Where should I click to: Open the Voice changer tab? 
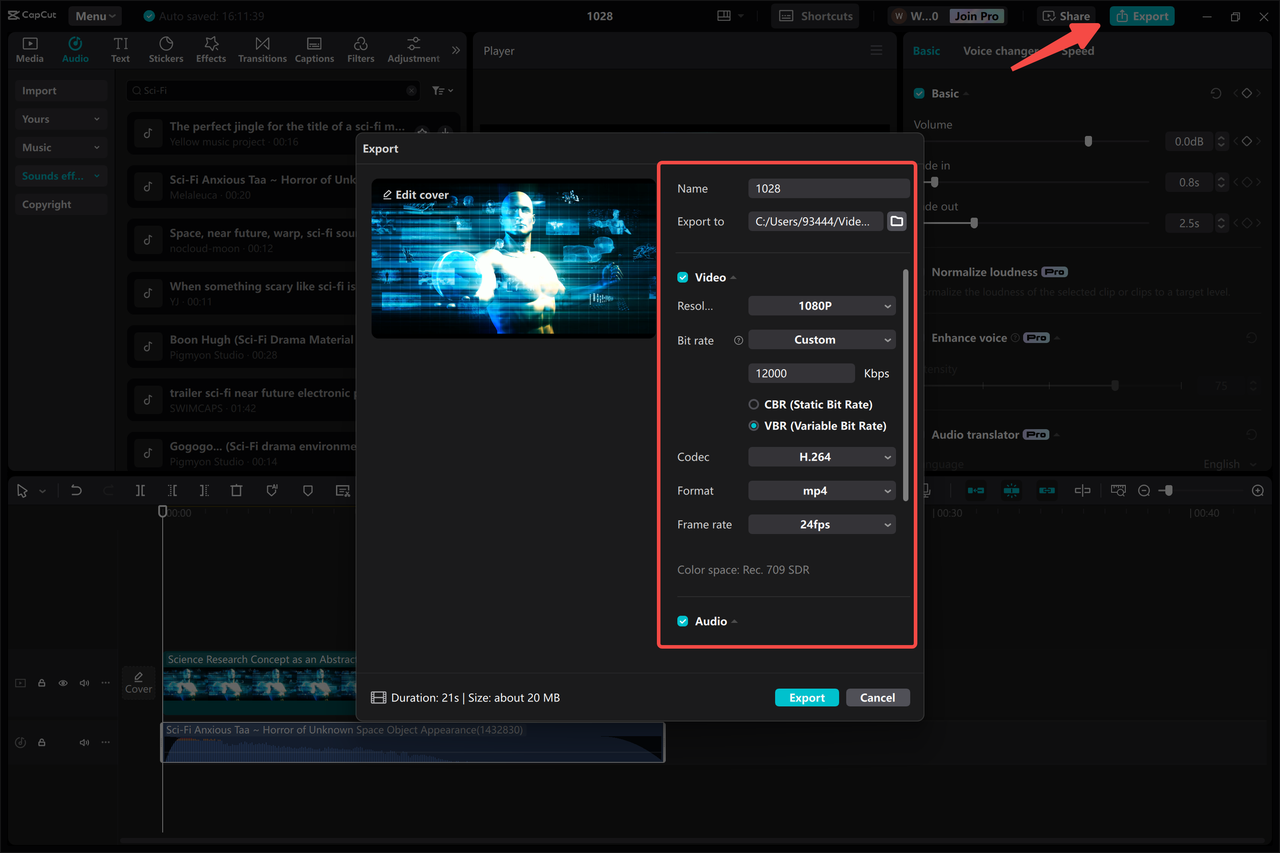(x=1000, y=51)
